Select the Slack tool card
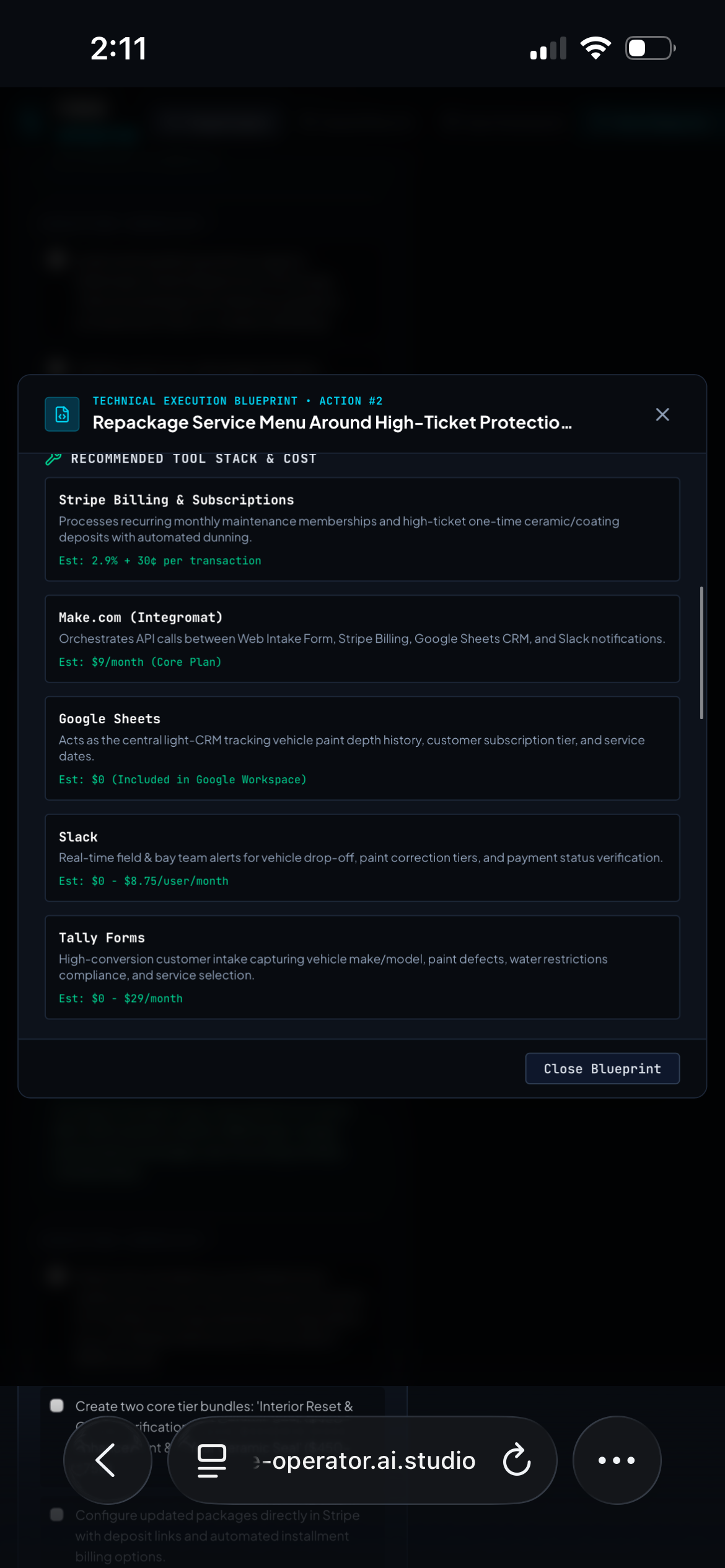This screenshot has width=725, height=1568. (362, 858)
